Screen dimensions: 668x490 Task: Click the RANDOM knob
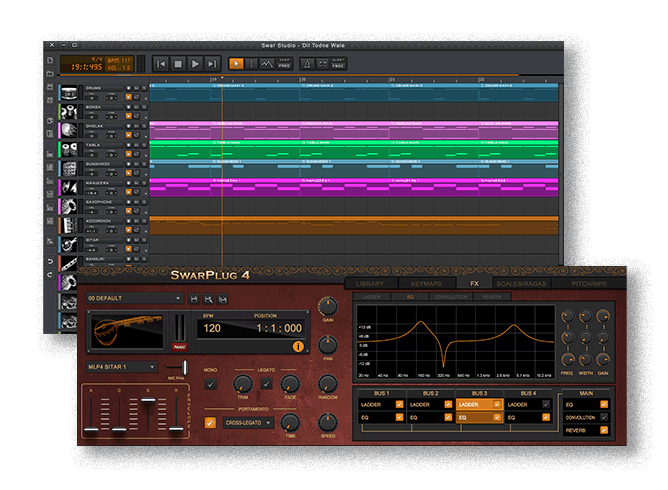[x=328, y=383]
